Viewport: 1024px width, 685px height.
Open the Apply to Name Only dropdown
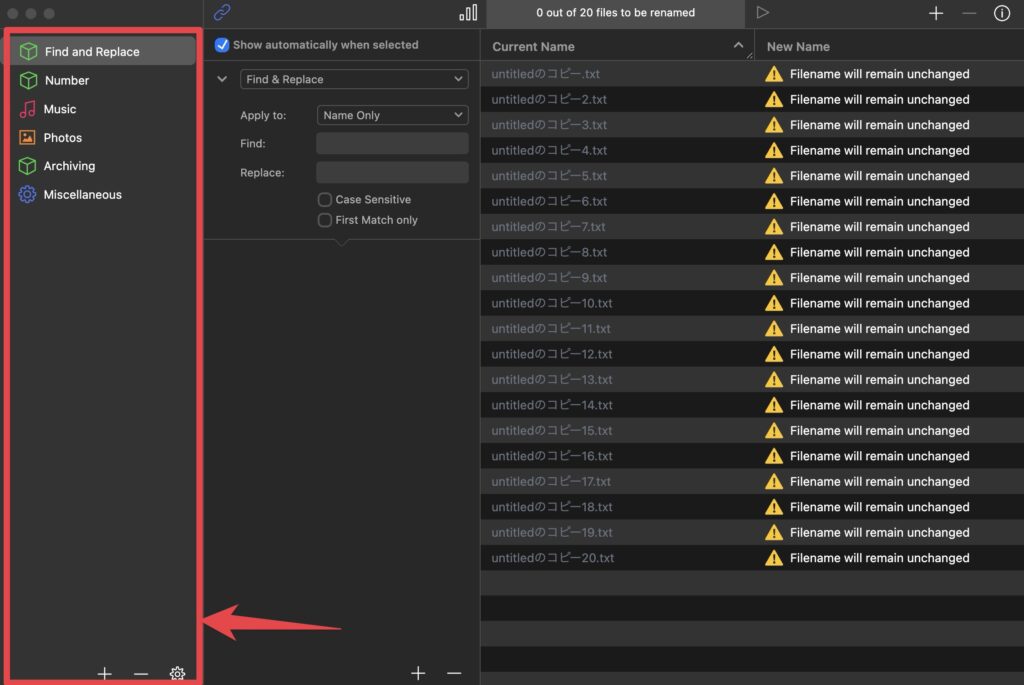(392, 115)
